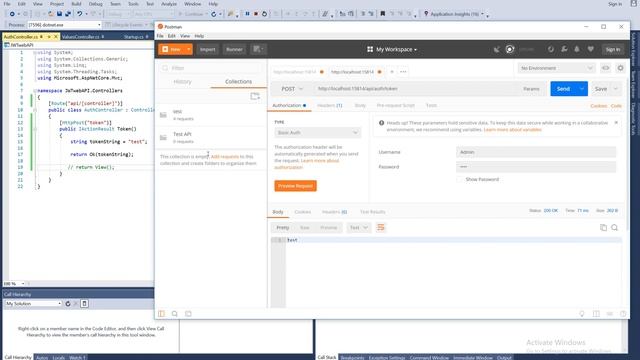
Task: Open the request Body tab
Action: [x=360, y=105]
